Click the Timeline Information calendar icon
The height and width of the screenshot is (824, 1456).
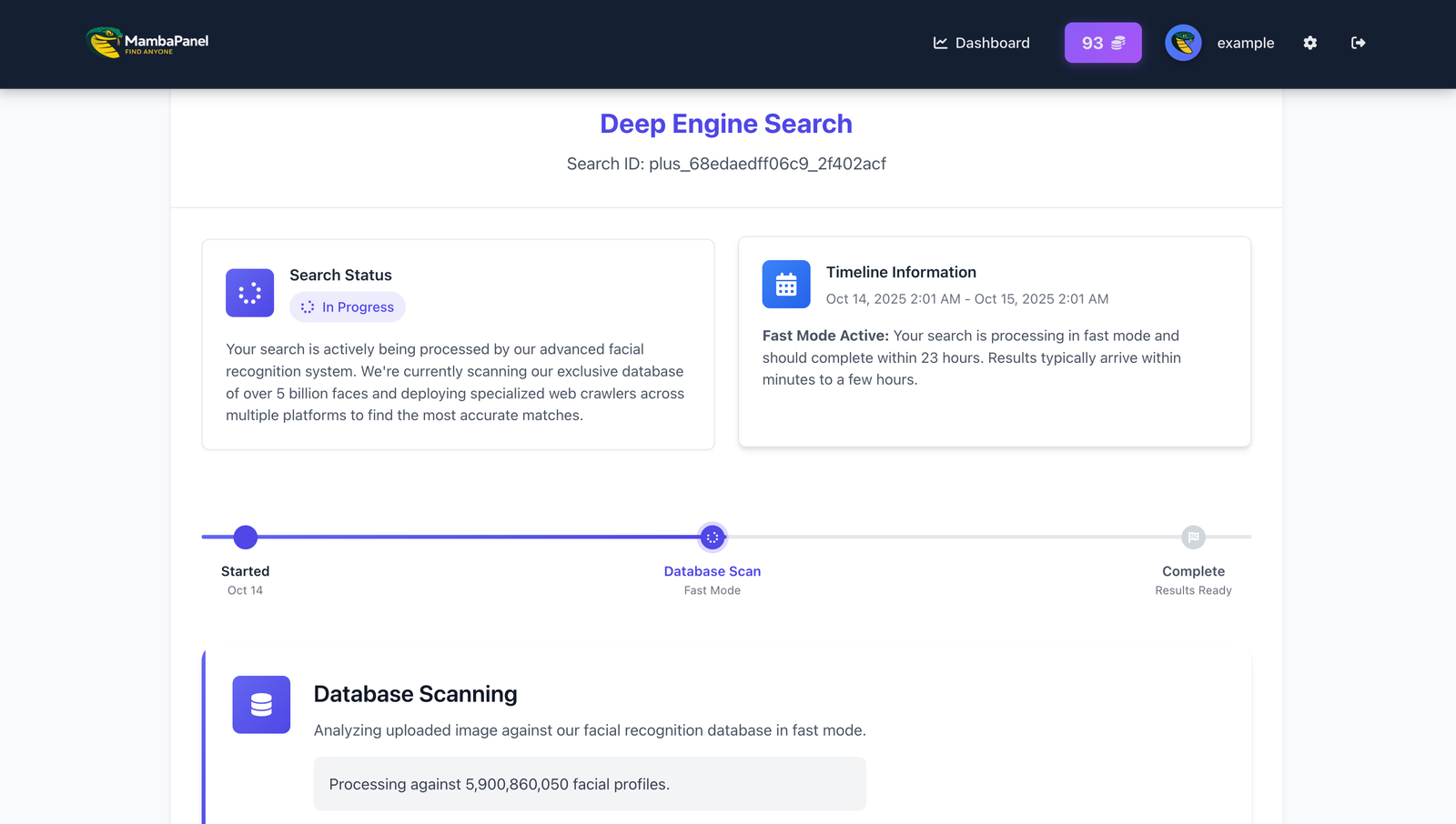point(786,285)
